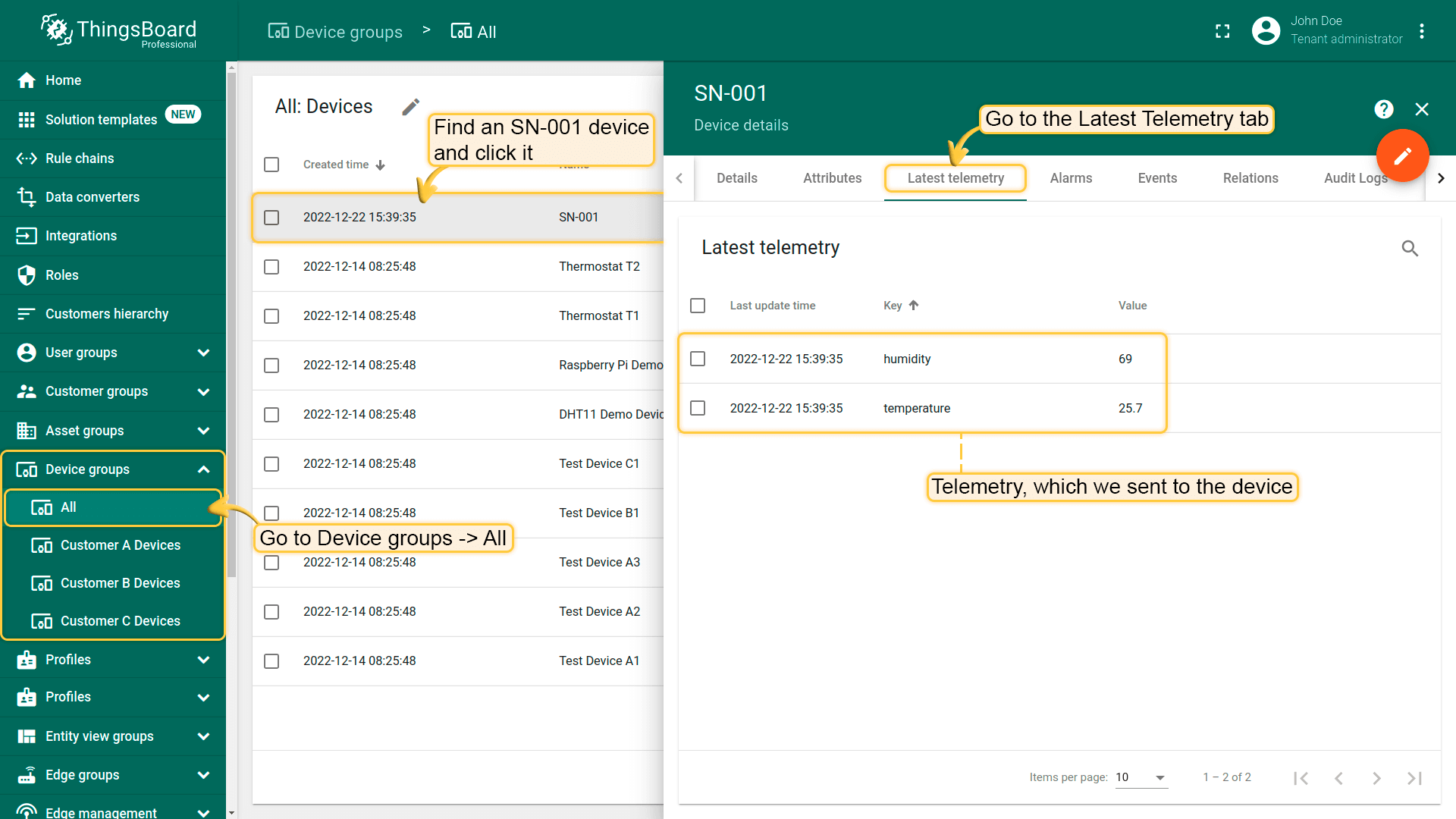The image size is (1456, 819).
Task: Toggle select-all checkbox in telemetry table
Action: tap(698, 306)
